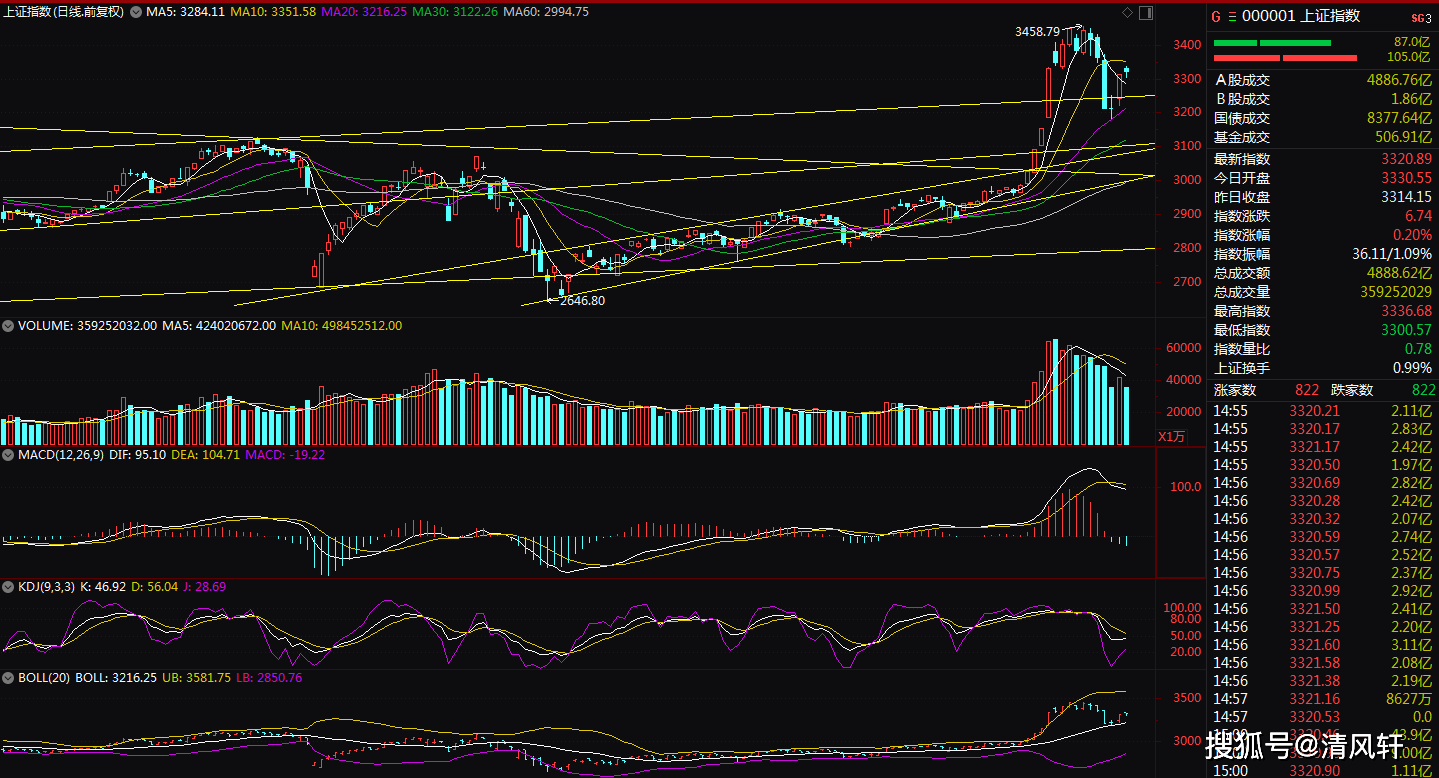The height and width of the screenshot is (778, 1439).
Task: Select the tick row priced 3321.60
Action: (x=1322, y=645)
